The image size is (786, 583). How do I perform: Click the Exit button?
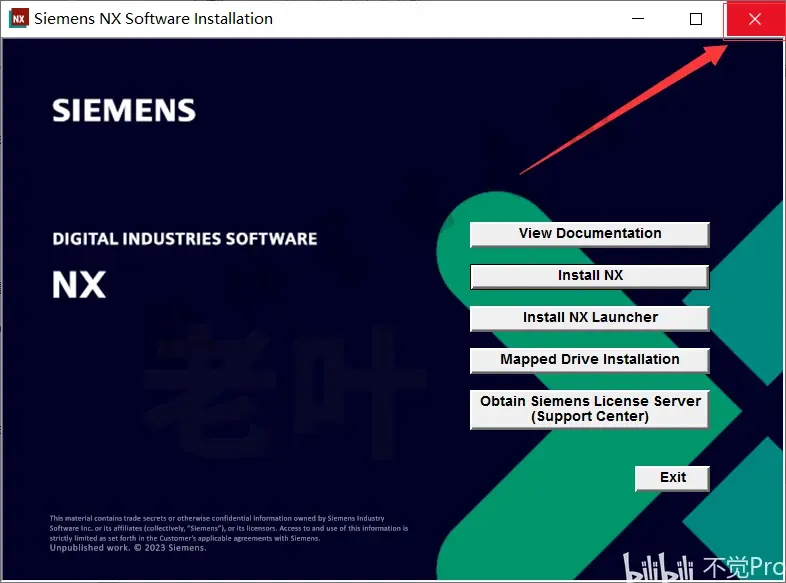[x=672, y=478]
